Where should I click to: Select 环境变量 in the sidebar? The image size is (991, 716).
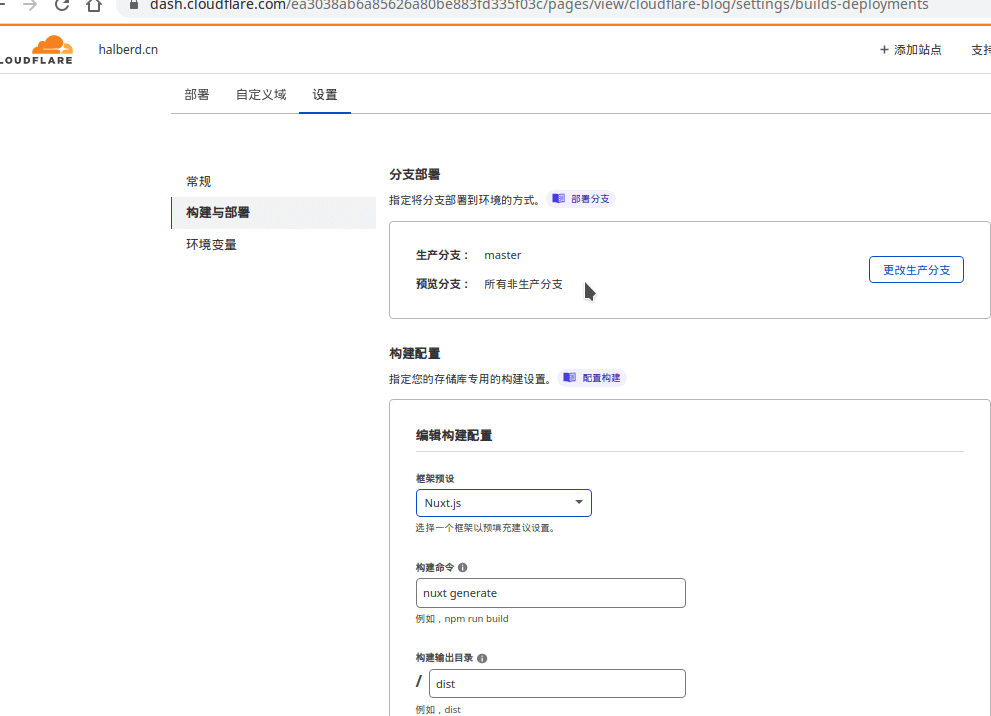[x=210, y=243]
